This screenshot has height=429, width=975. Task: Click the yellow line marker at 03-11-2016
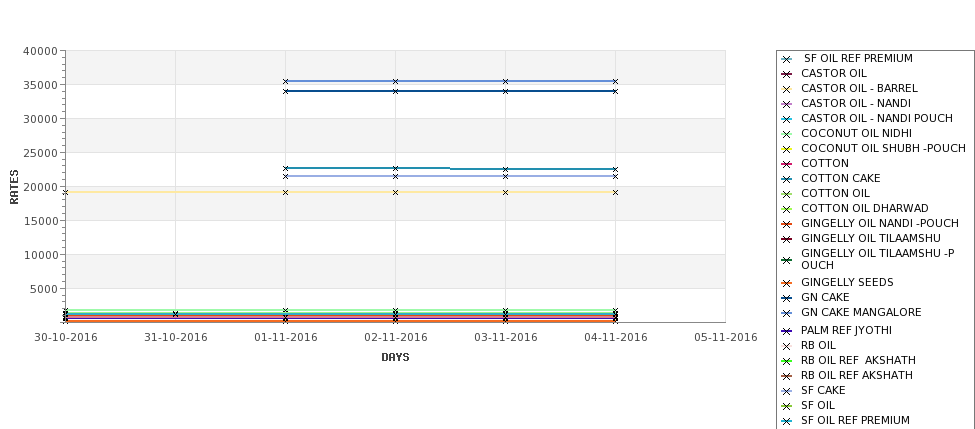click(x=505, y=193)
